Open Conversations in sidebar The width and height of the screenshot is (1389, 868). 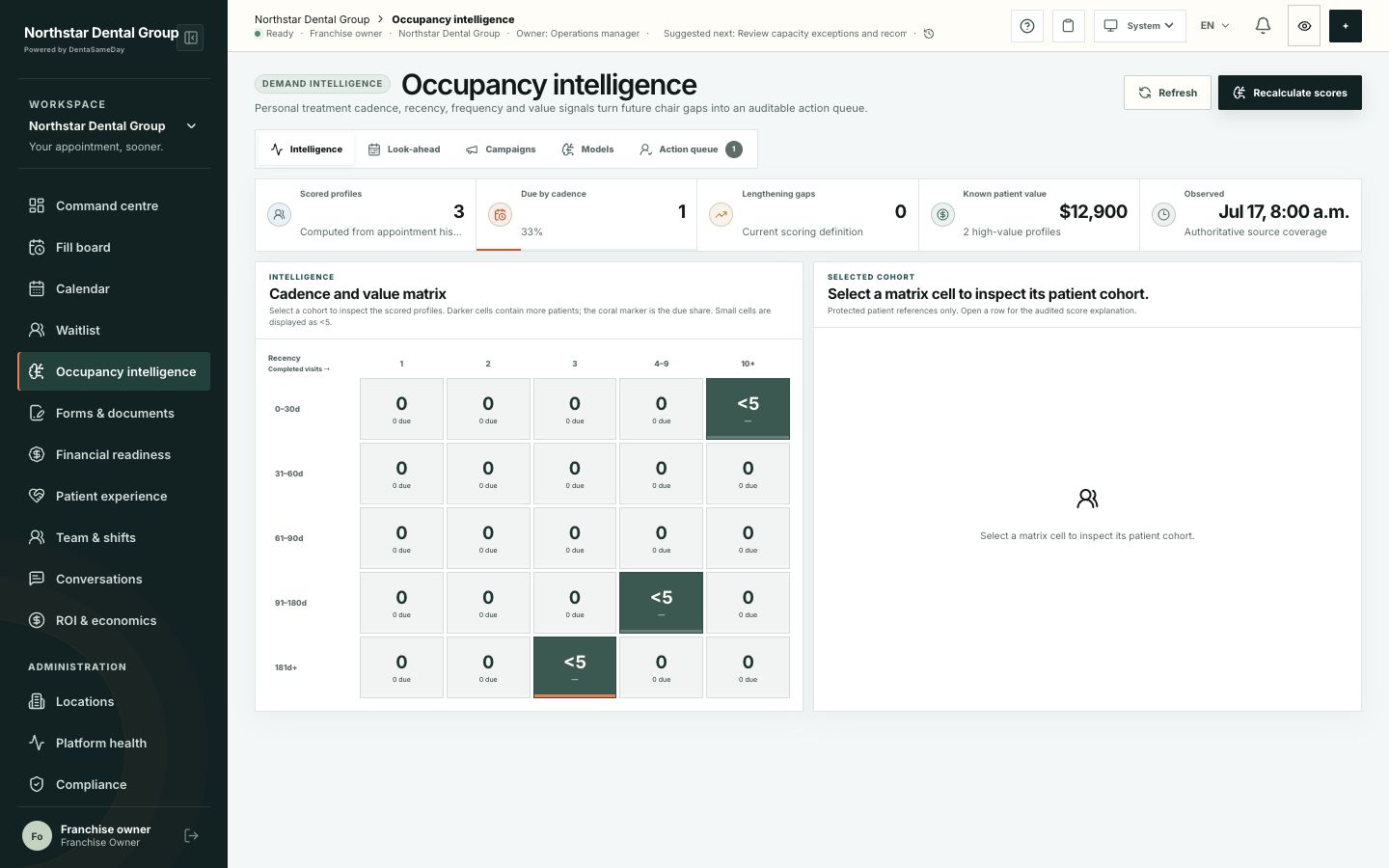(x=114, y=579)
